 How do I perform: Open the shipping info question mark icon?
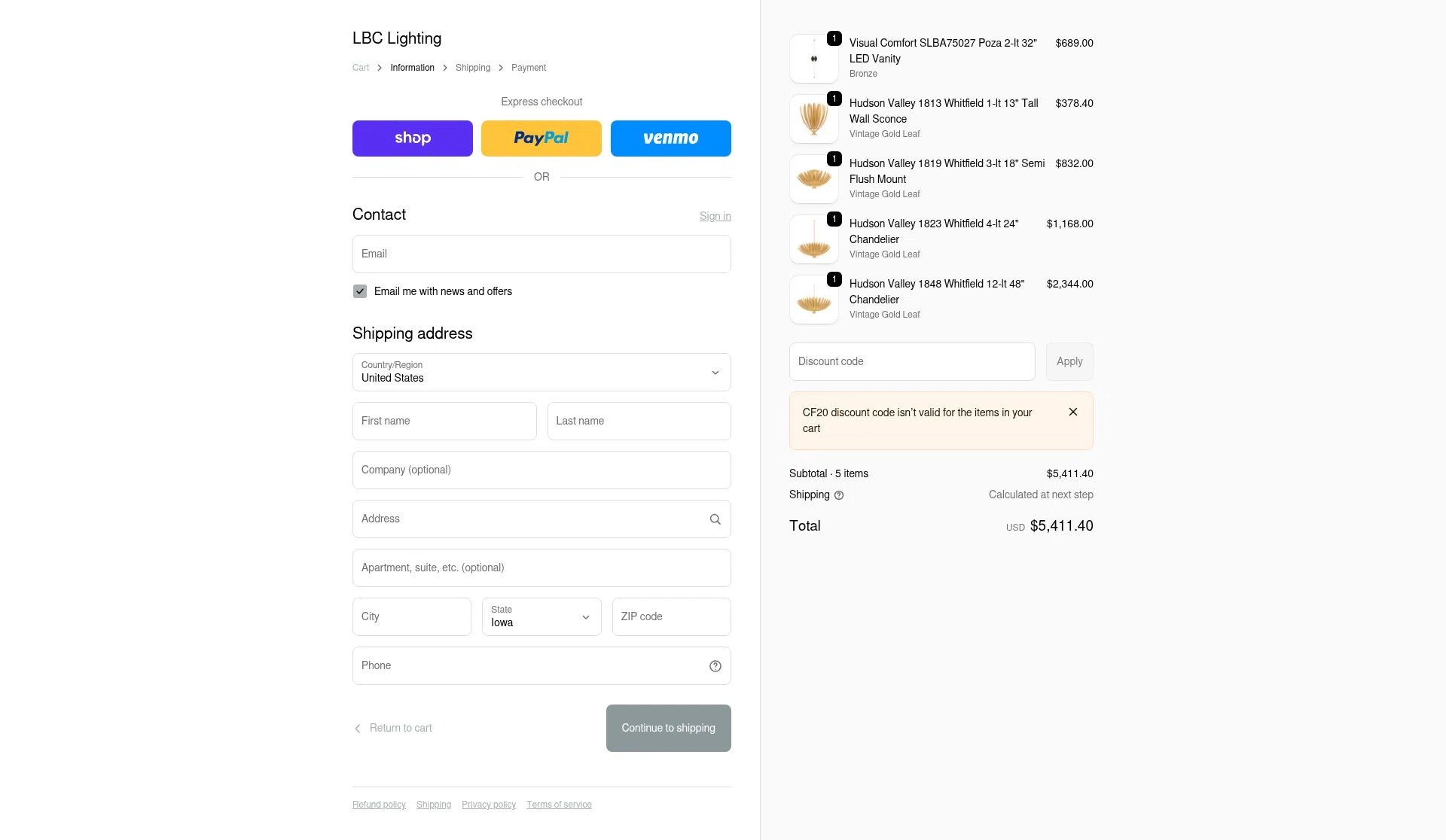click(x=839, y=495)
